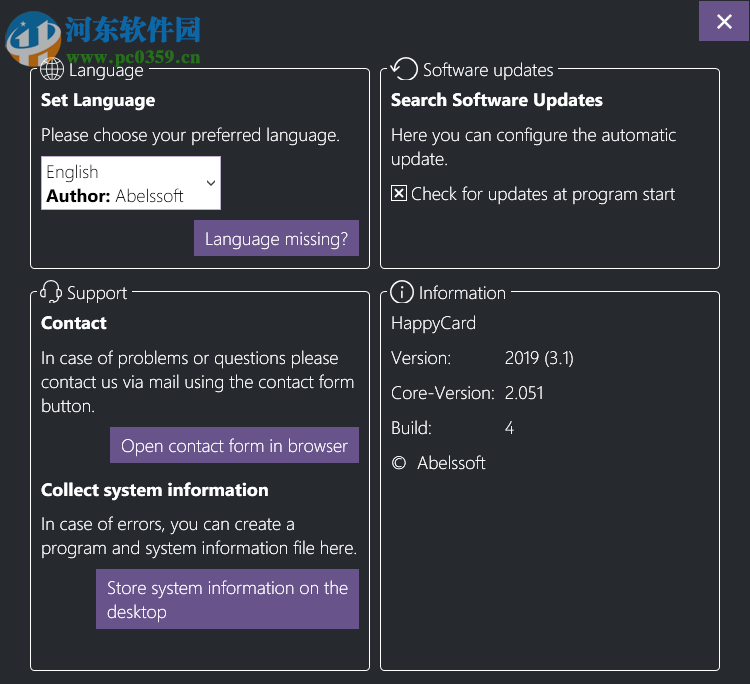Click the circular arrow Software updates icon
The width and height of the screenshot is (750, 684).
(404, 69)
